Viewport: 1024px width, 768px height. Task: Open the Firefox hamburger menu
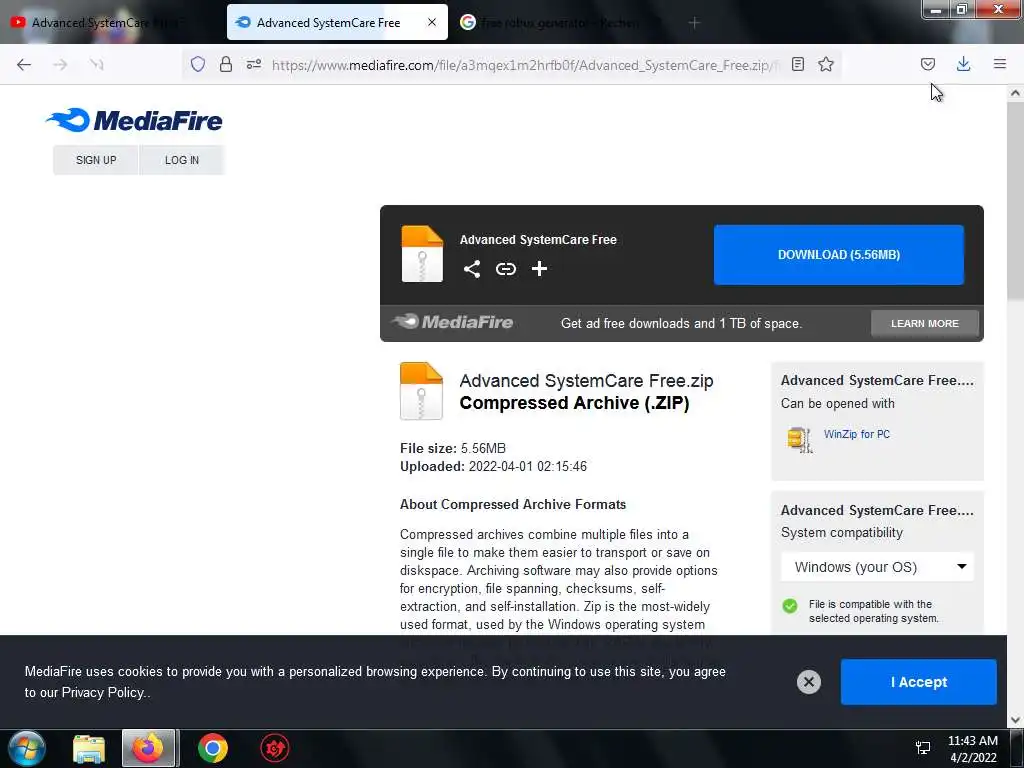pyautogui.click(x=999, y=64)
